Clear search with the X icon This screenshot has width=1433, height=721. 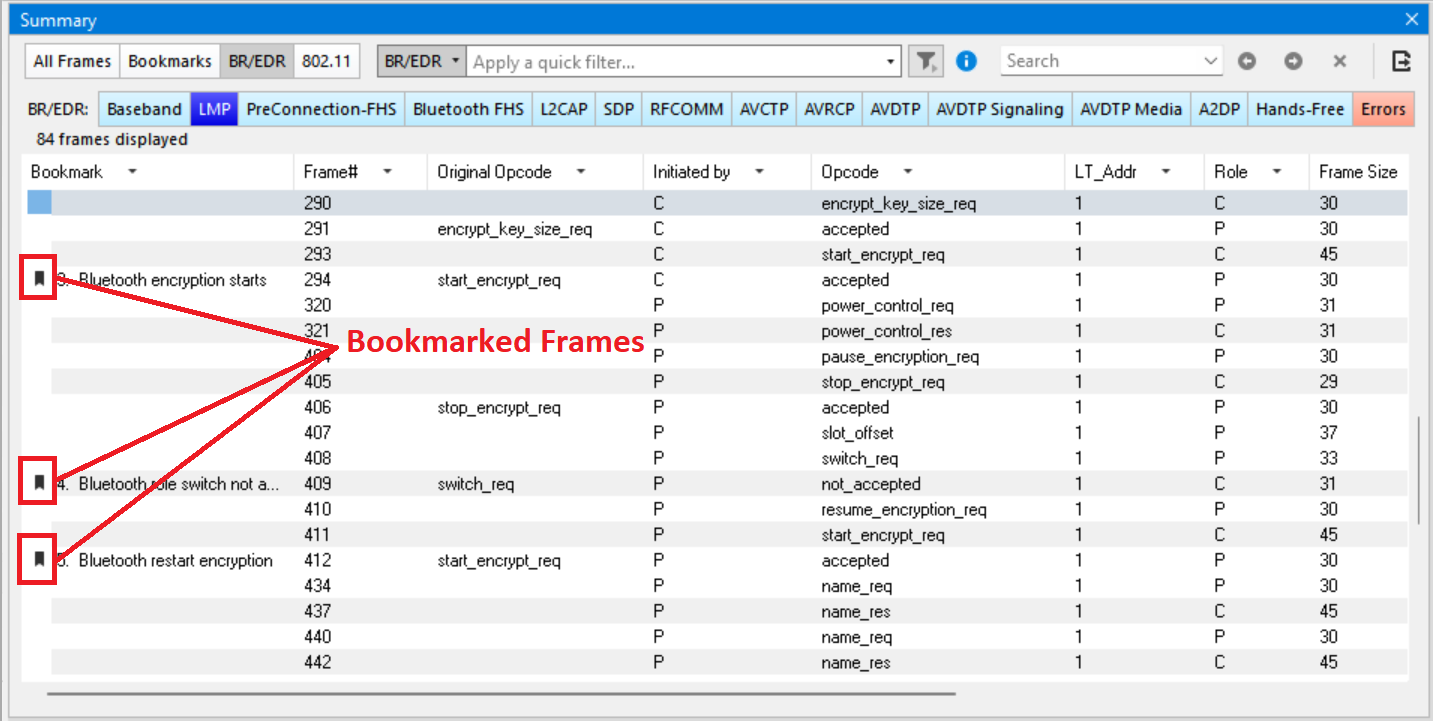pos(1340,61)
